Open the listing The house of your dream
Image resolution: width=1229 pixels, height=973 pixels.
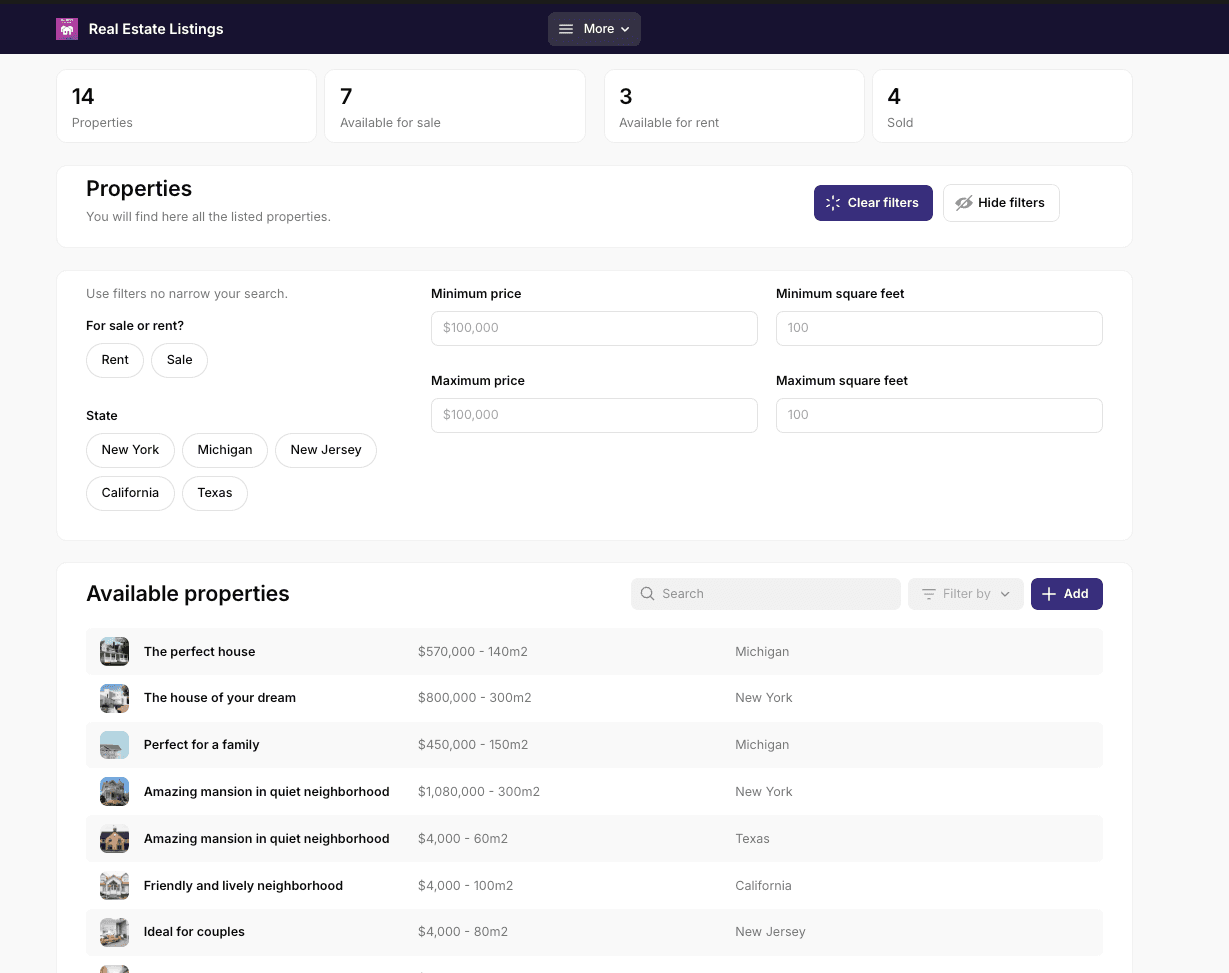[220, 697]
